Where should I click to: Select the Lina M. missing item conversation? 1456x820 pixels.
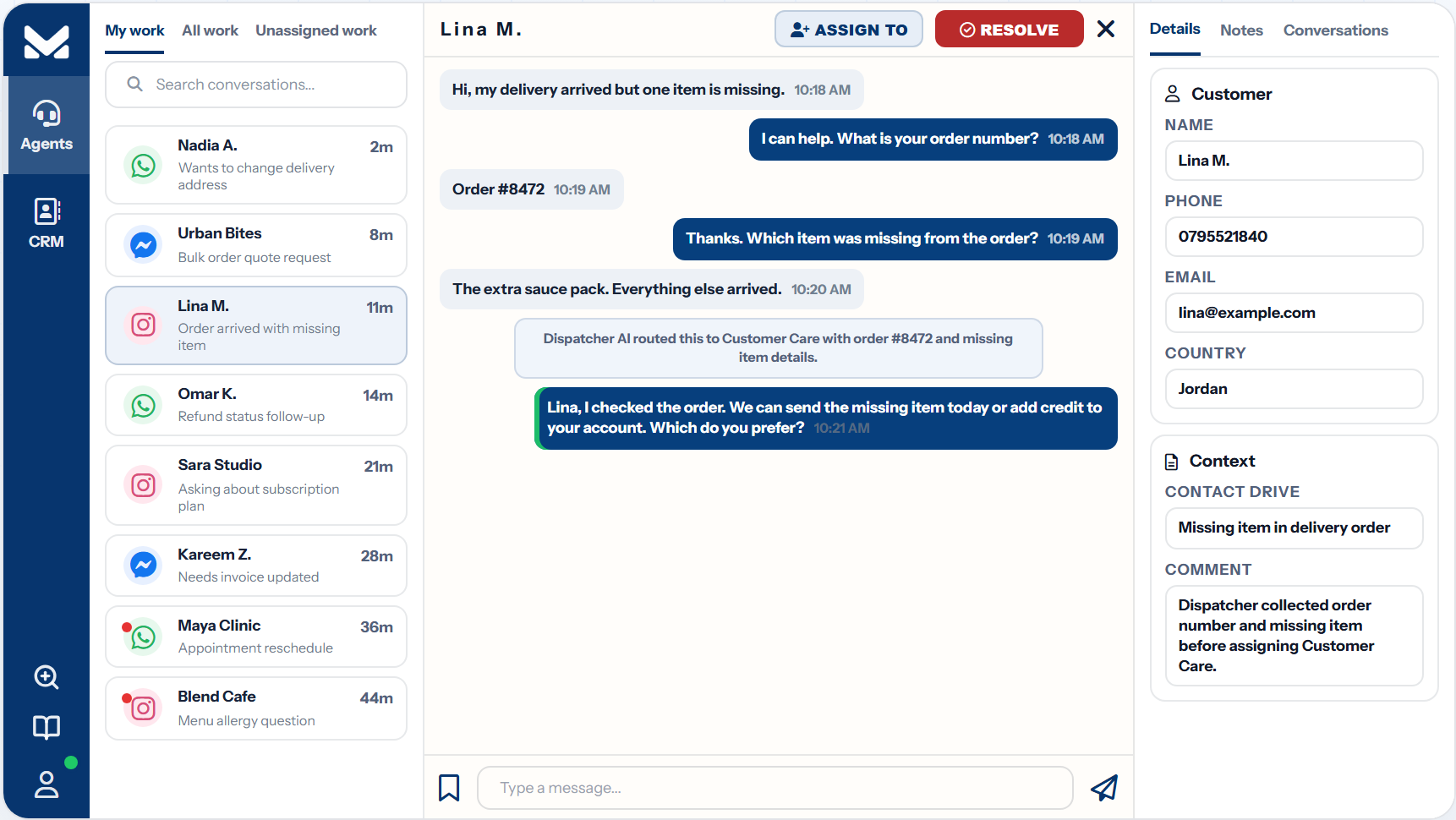point(256,325)
